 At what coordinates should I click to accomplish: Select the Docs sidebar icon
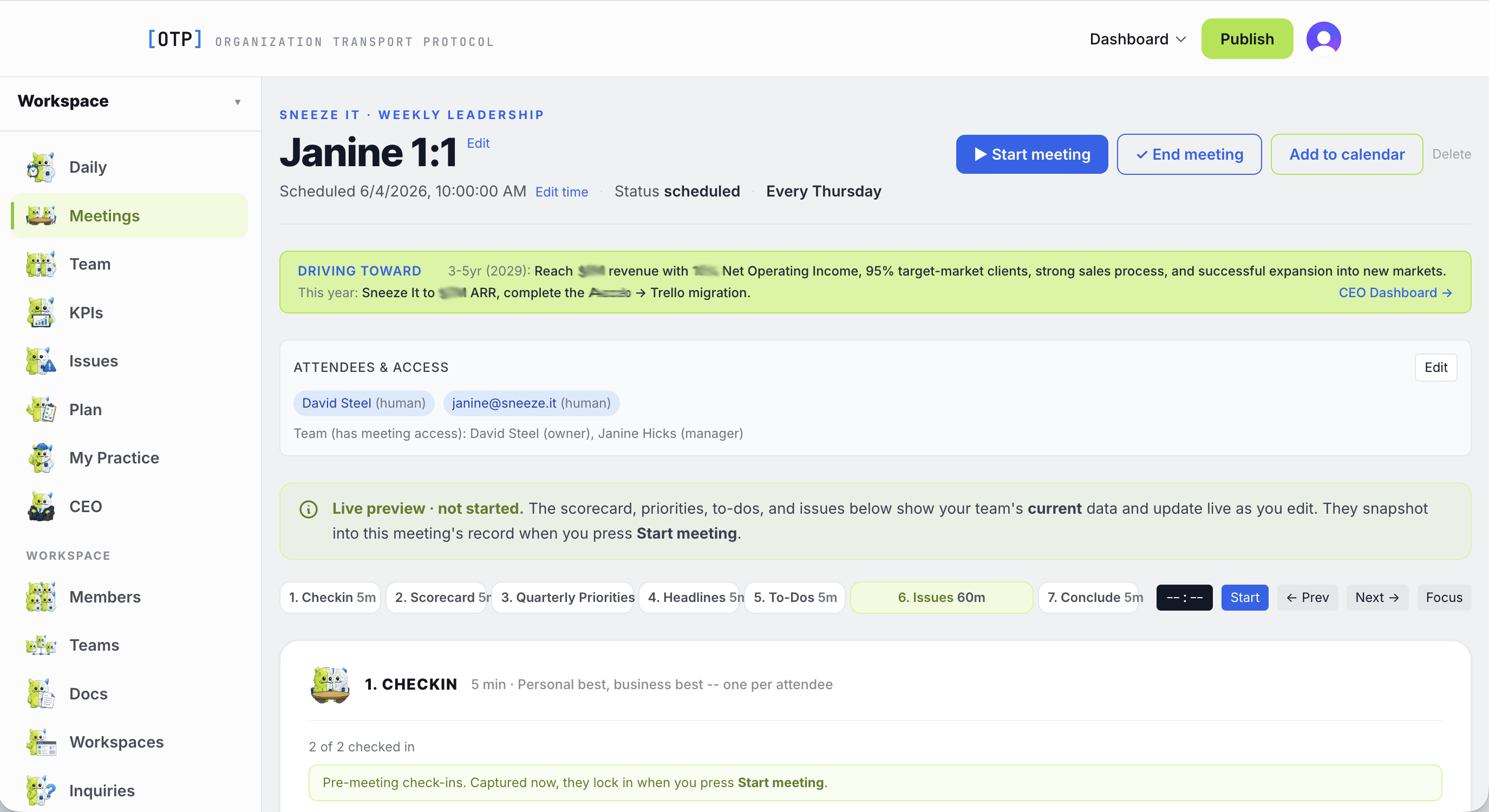pyautogui.click(x=41, y=693)
